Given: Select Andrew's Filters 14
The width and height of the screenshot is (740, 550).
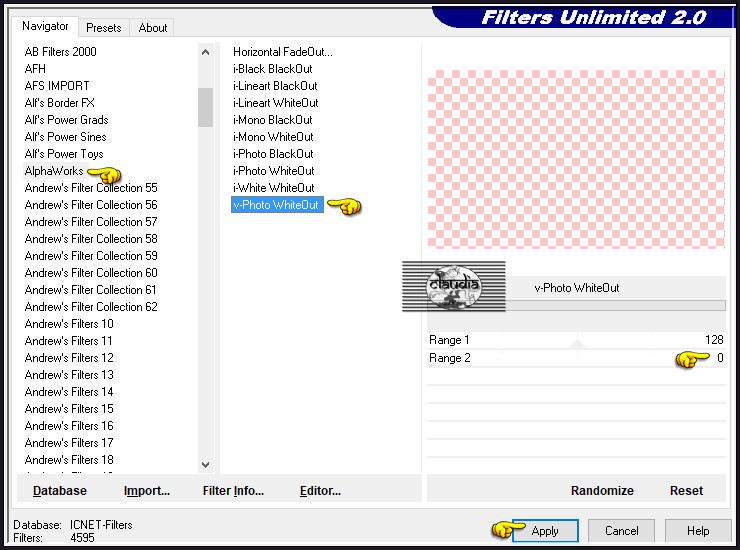Looking at the screenshot, I should click(69, 392).
